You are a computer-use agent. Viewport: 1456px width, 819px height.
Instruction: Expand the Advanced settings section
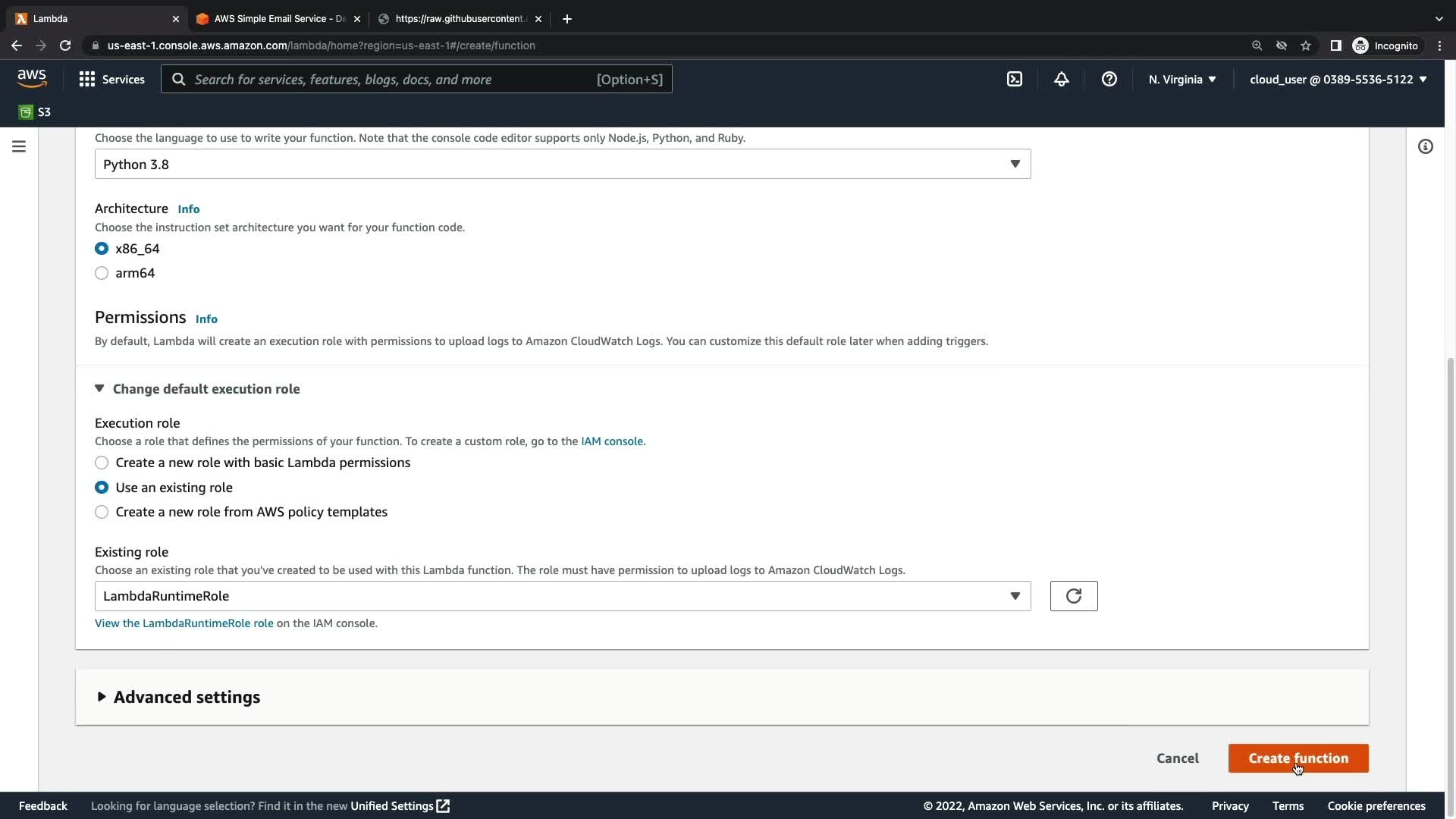tap(186, 697)
